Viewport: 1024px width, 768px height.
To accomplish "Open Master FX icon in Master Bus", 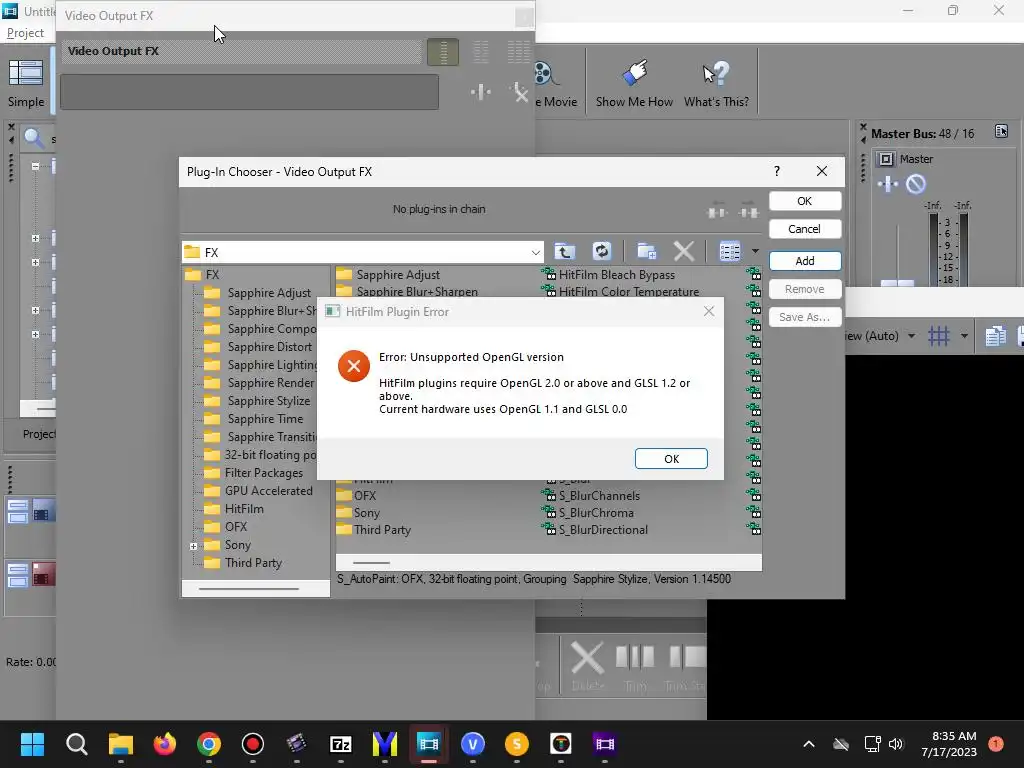I will (x=888, y=185).
